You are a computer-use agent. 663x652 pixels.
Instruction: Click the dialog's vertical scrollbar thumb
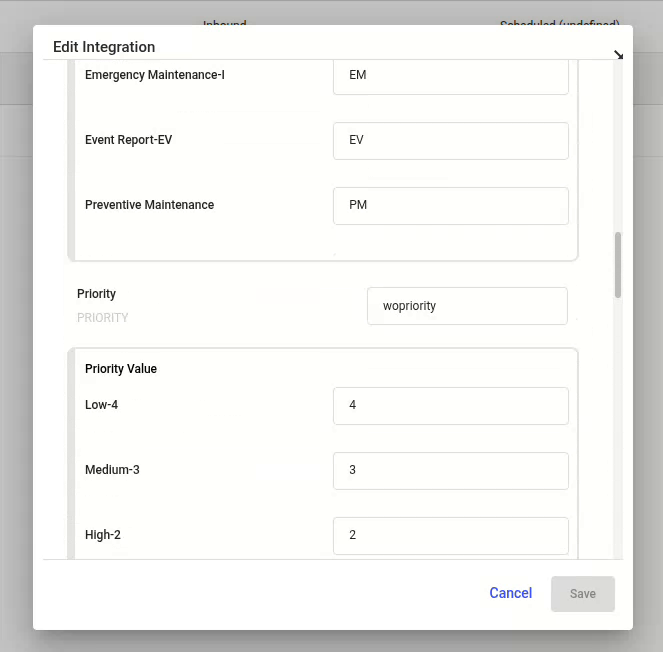(618, 265)
